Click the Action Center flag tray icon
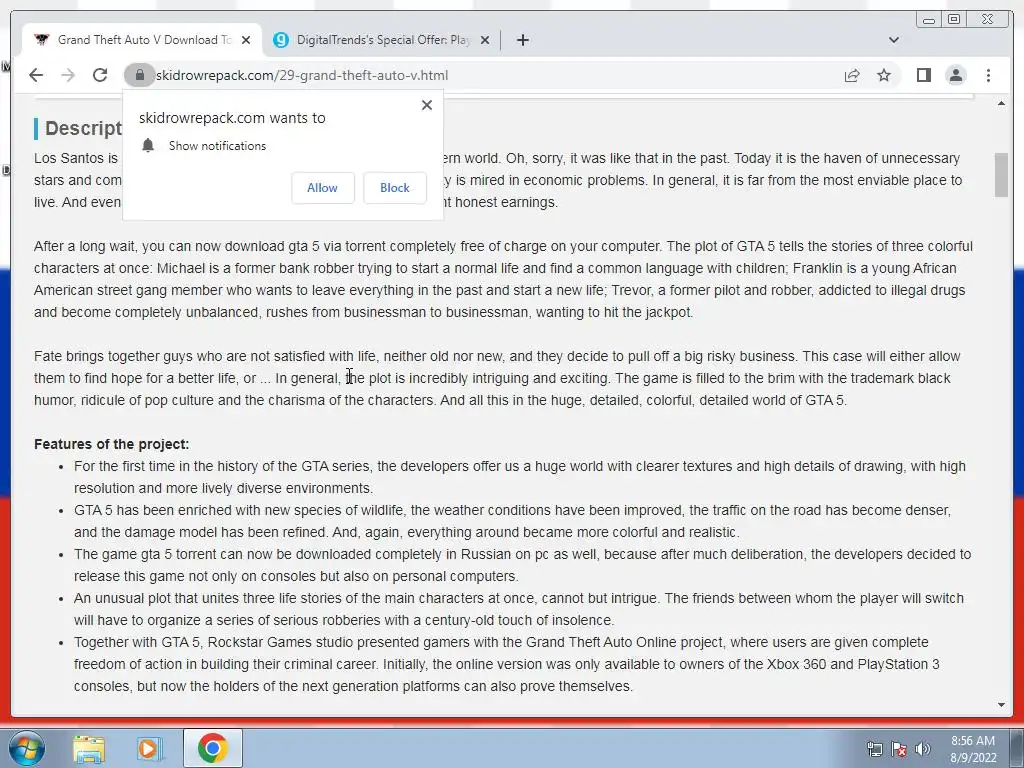Screen dimensions: 1024x768 tap(899, 749)
